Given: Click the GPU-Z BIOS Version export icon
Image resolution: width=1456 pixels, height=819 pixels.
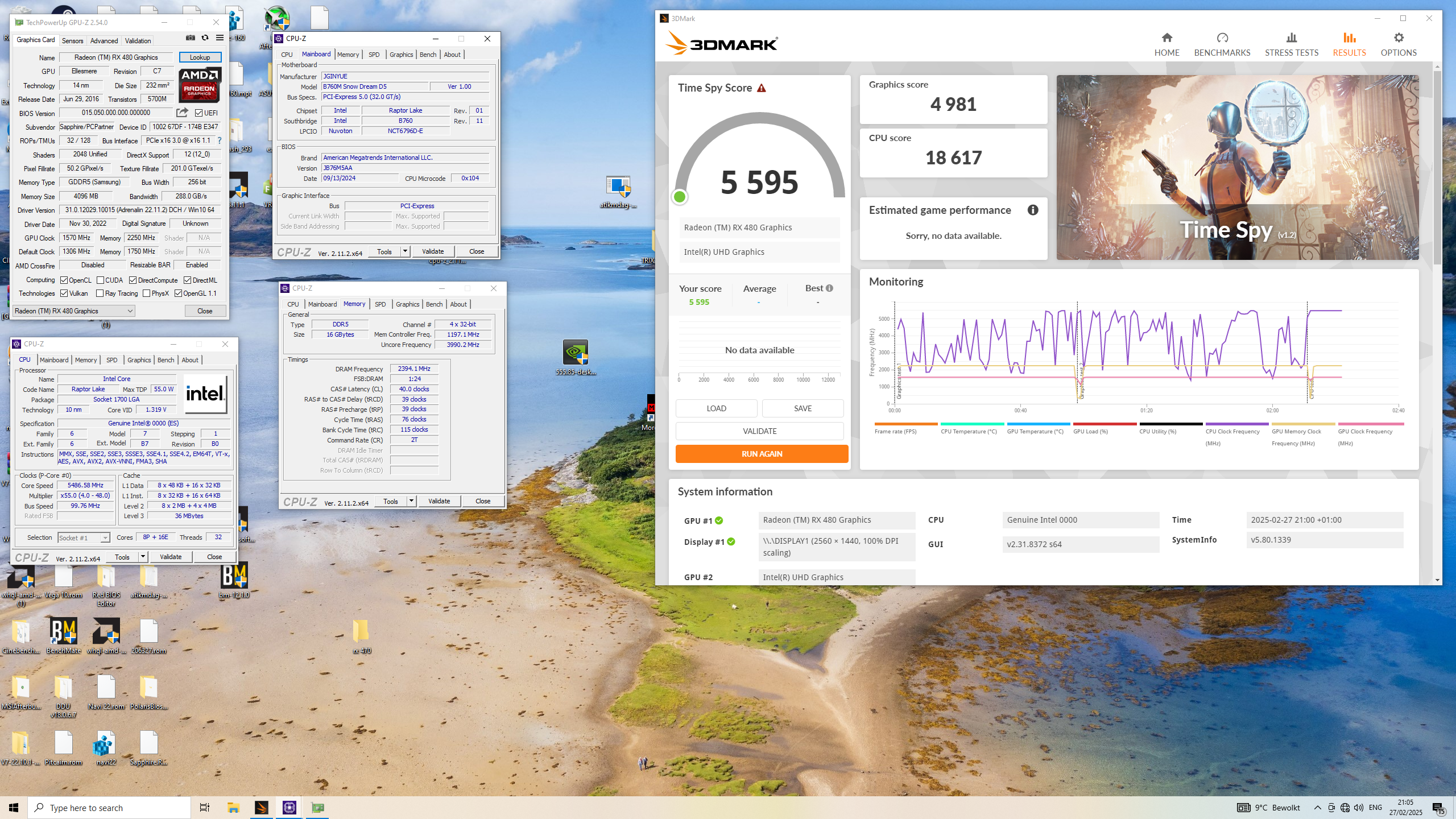Looking at the screenshot, I should (x=182, y=113).
